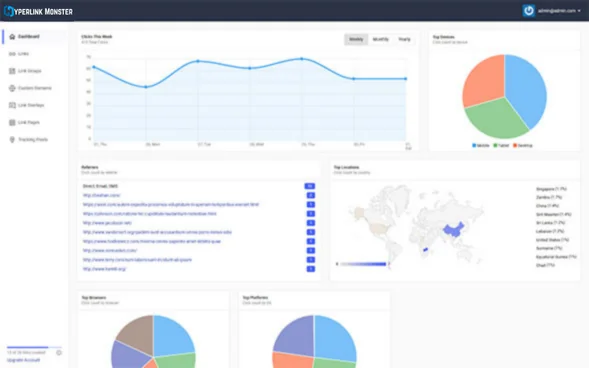
Task: Toggle Tablet legend in Top Devices
Action: pos(501,145)
